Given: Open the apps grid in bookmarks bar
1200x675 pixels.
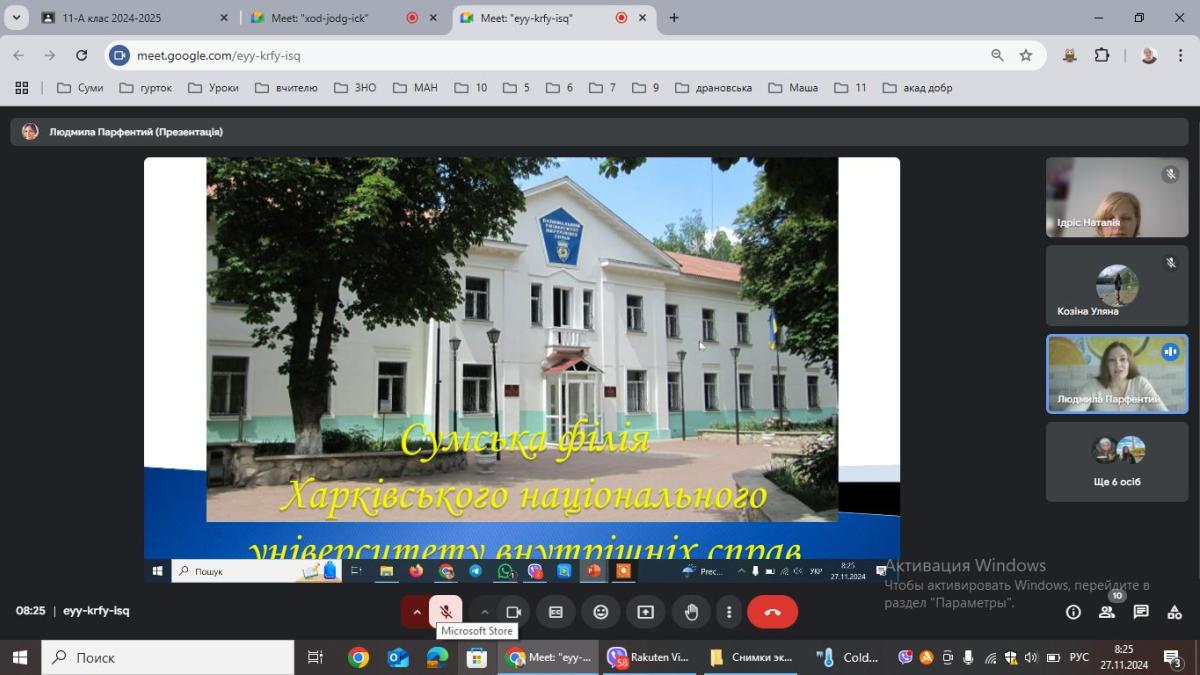Looking at the screenshot, I should pos(22,88).
